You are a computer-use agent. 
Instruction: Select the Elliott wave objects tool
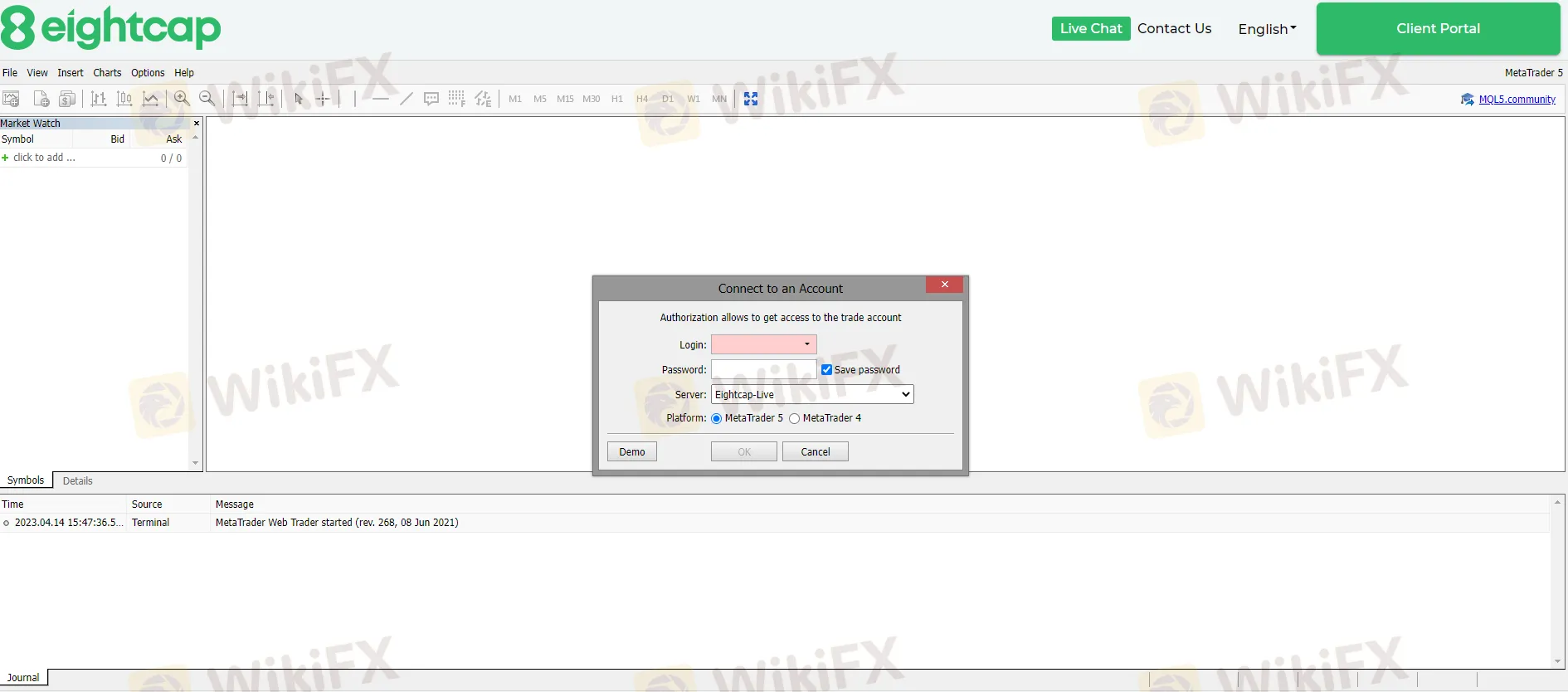pos(483,99)
